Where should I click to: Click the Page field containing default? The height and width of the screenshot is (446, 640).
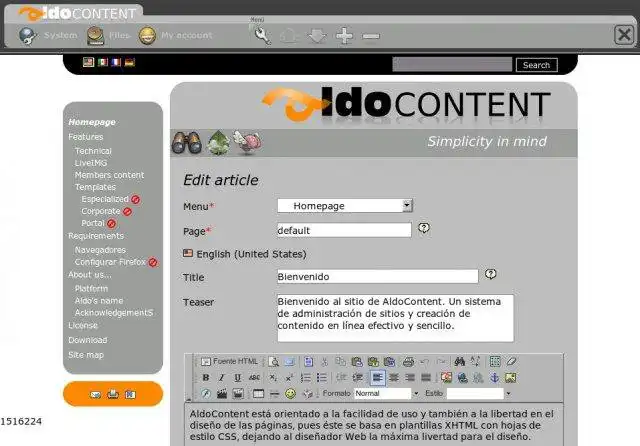[x=344, y=230]
